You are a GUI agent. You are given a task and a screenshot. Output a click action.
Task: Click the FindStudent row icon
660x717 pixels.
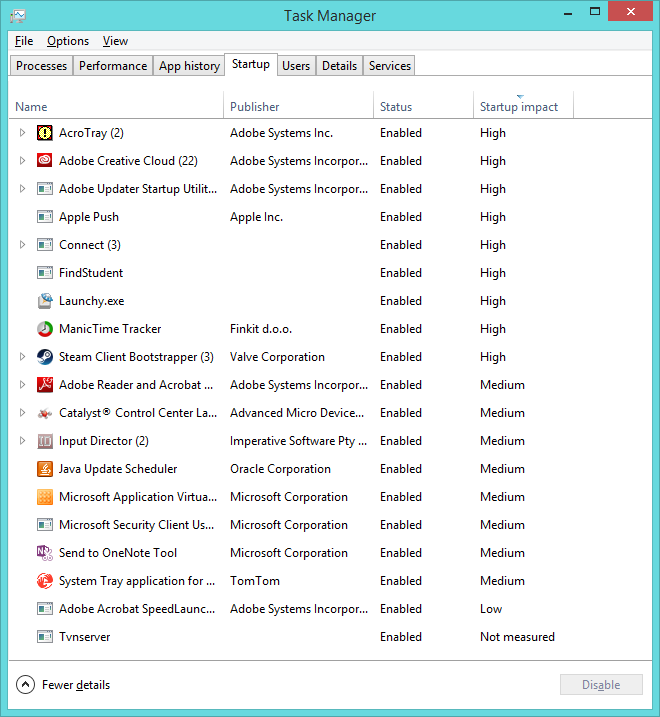(x=45, y=273)
